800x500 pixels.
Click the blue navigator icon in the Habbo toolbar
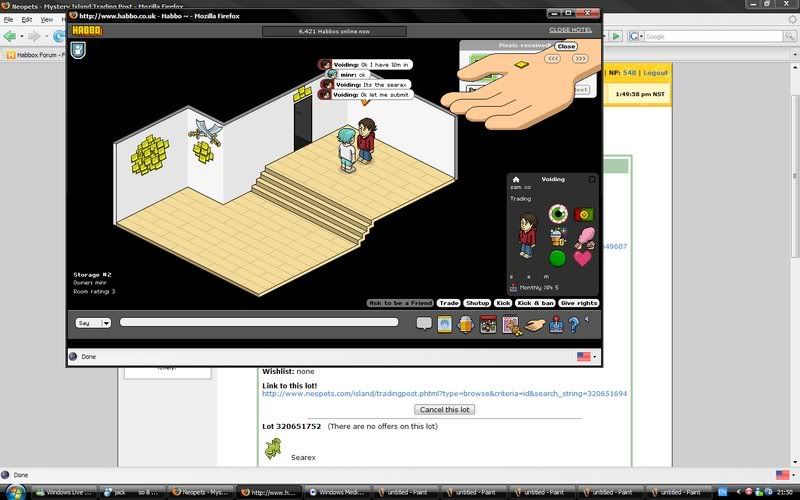click(x=444, y=323)
